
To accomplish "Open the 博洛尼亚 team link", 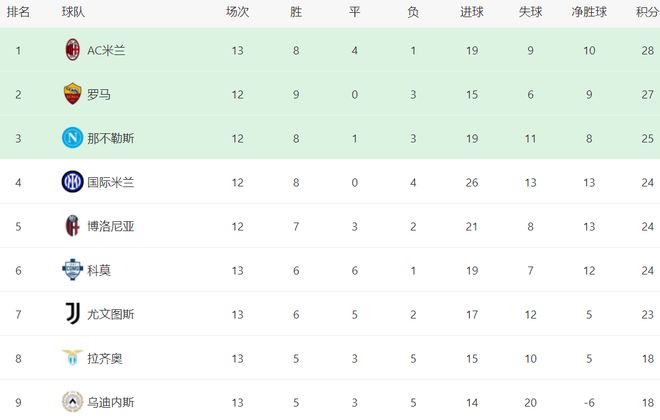I will pyautogui.click(x=111, y=226).
